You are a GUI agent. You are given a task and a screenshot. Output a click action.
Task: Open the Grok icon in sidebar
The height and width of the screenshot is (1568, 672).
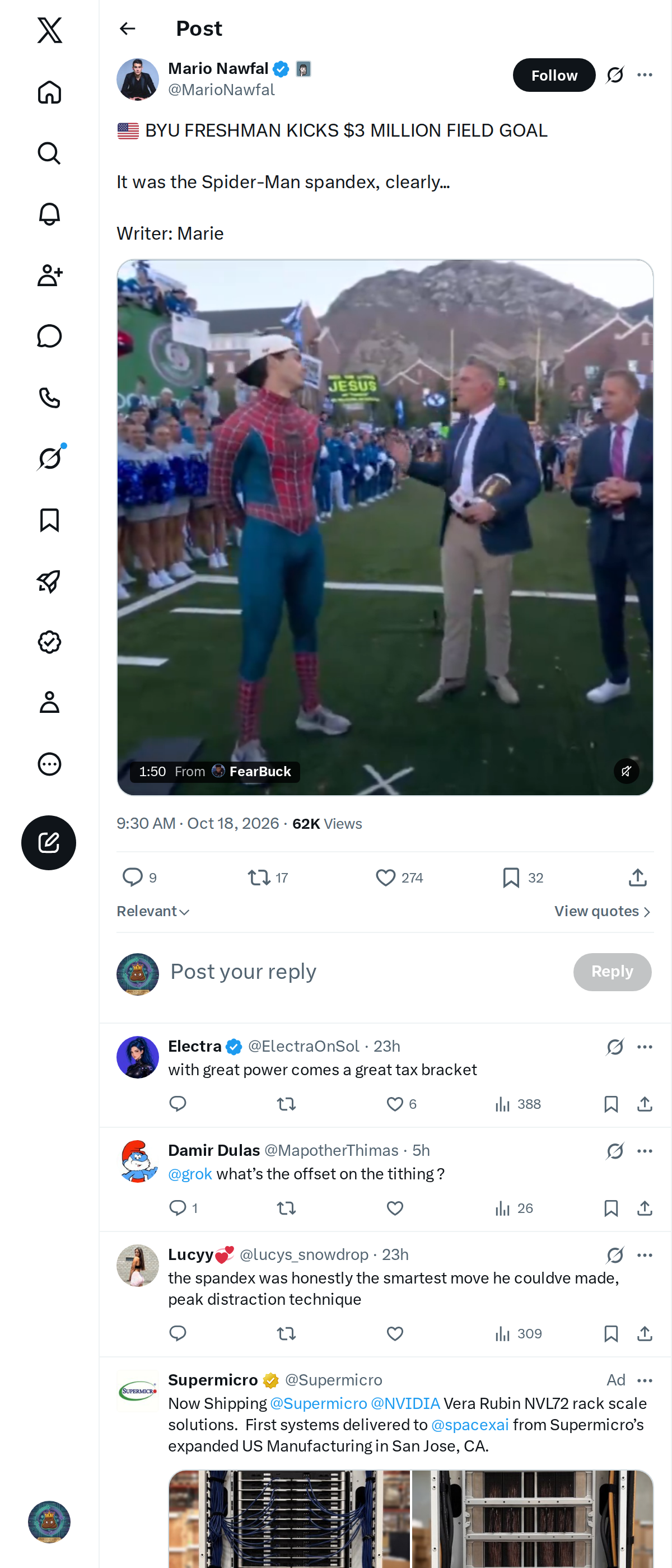point(49,458)
